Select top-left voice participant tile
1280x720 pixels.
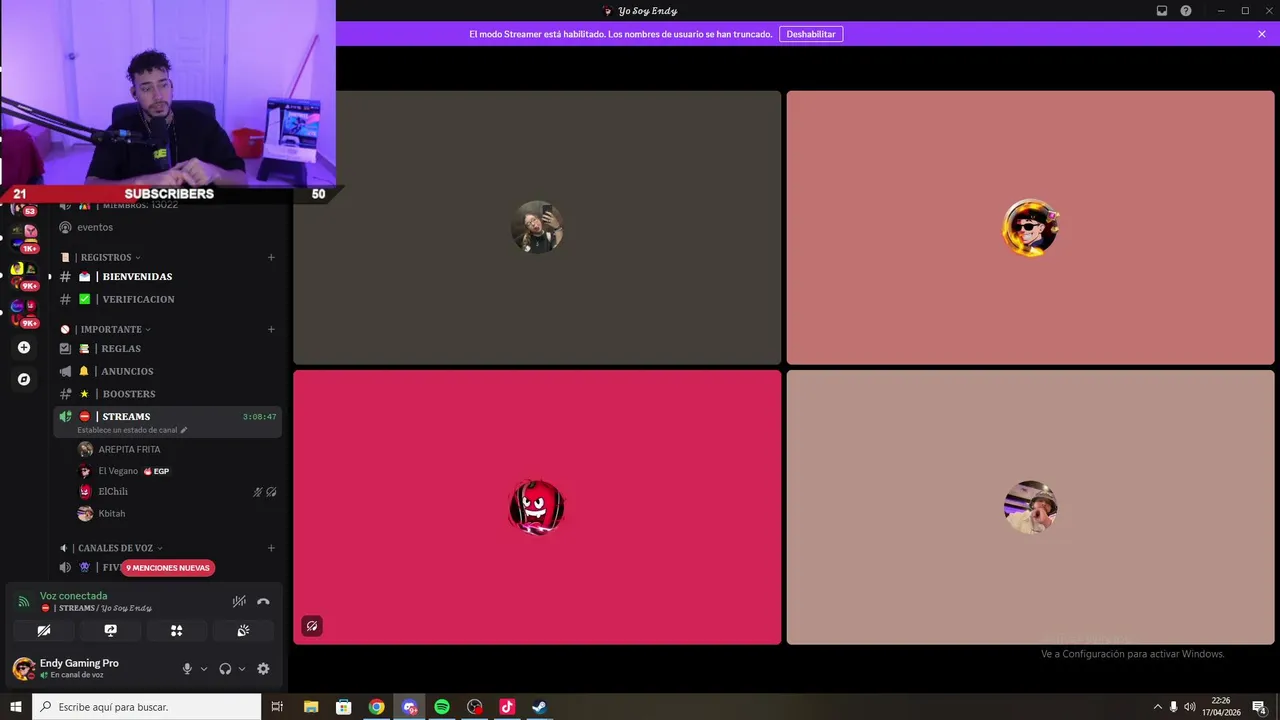pos(537,228)
